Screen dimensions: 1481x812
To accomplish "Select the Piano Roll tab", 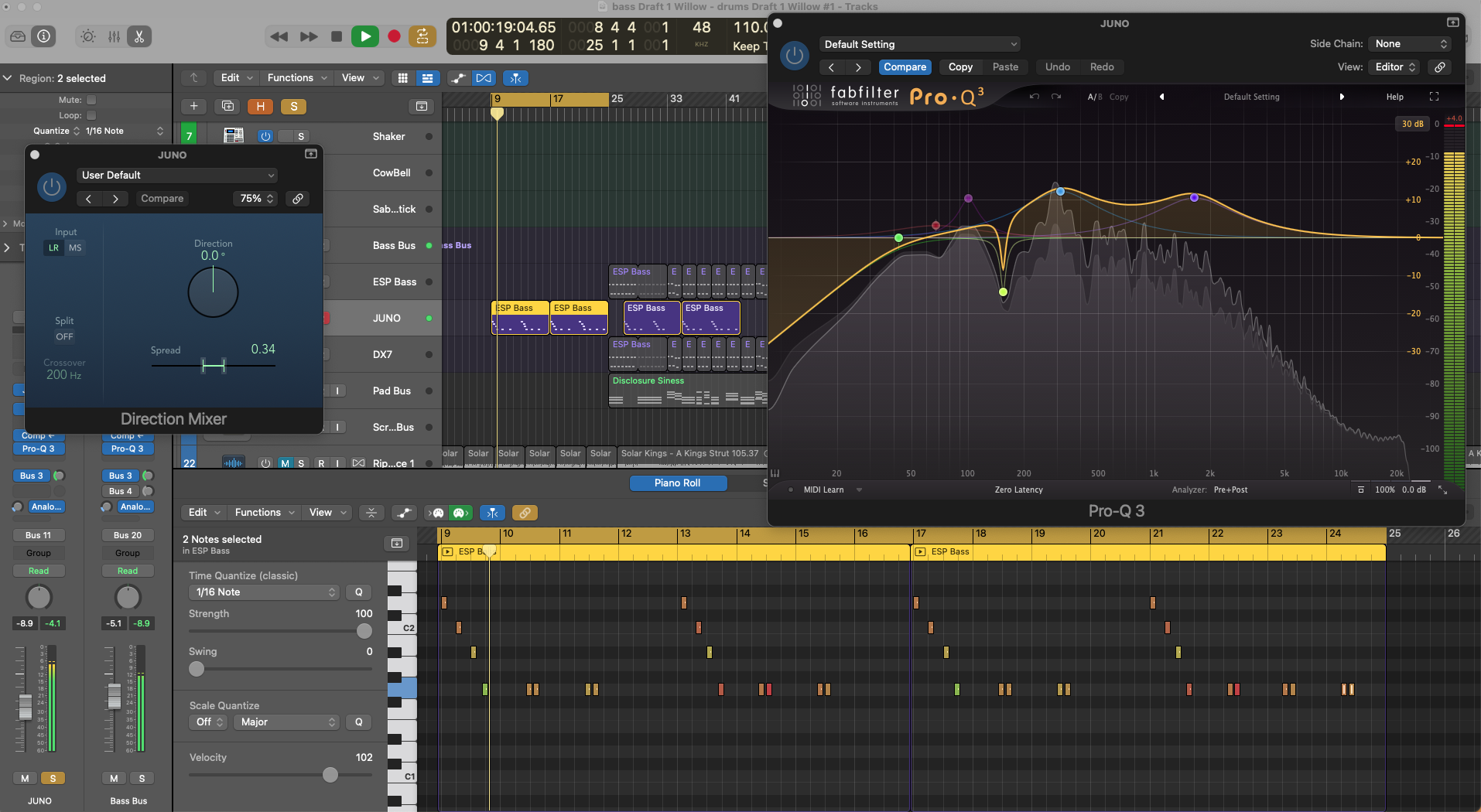I will (x=678, y=483).
